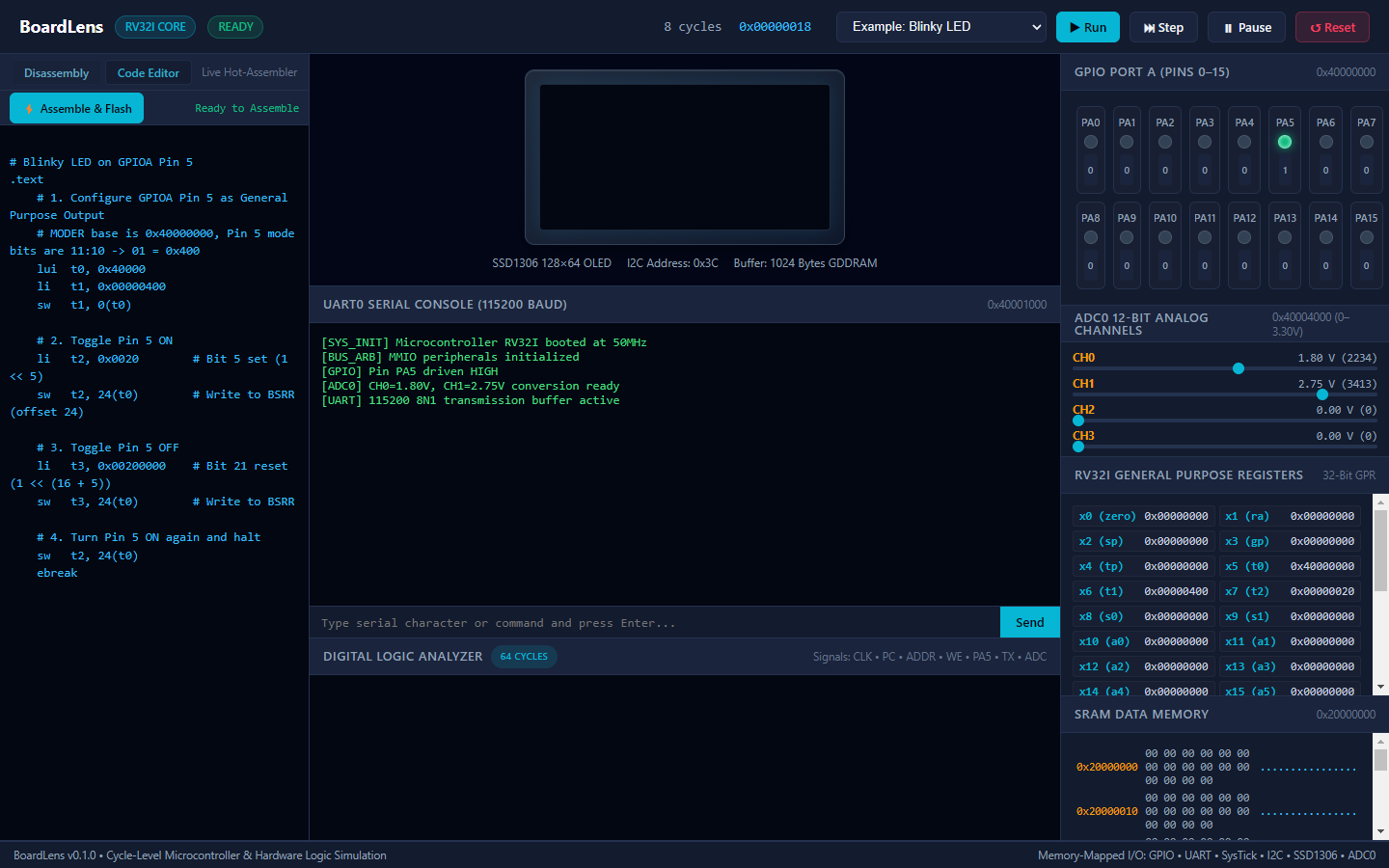The image size is (1389, 868).
Task: Click the ADC CH0 slider handle
Action: [x=1239, y=368]
